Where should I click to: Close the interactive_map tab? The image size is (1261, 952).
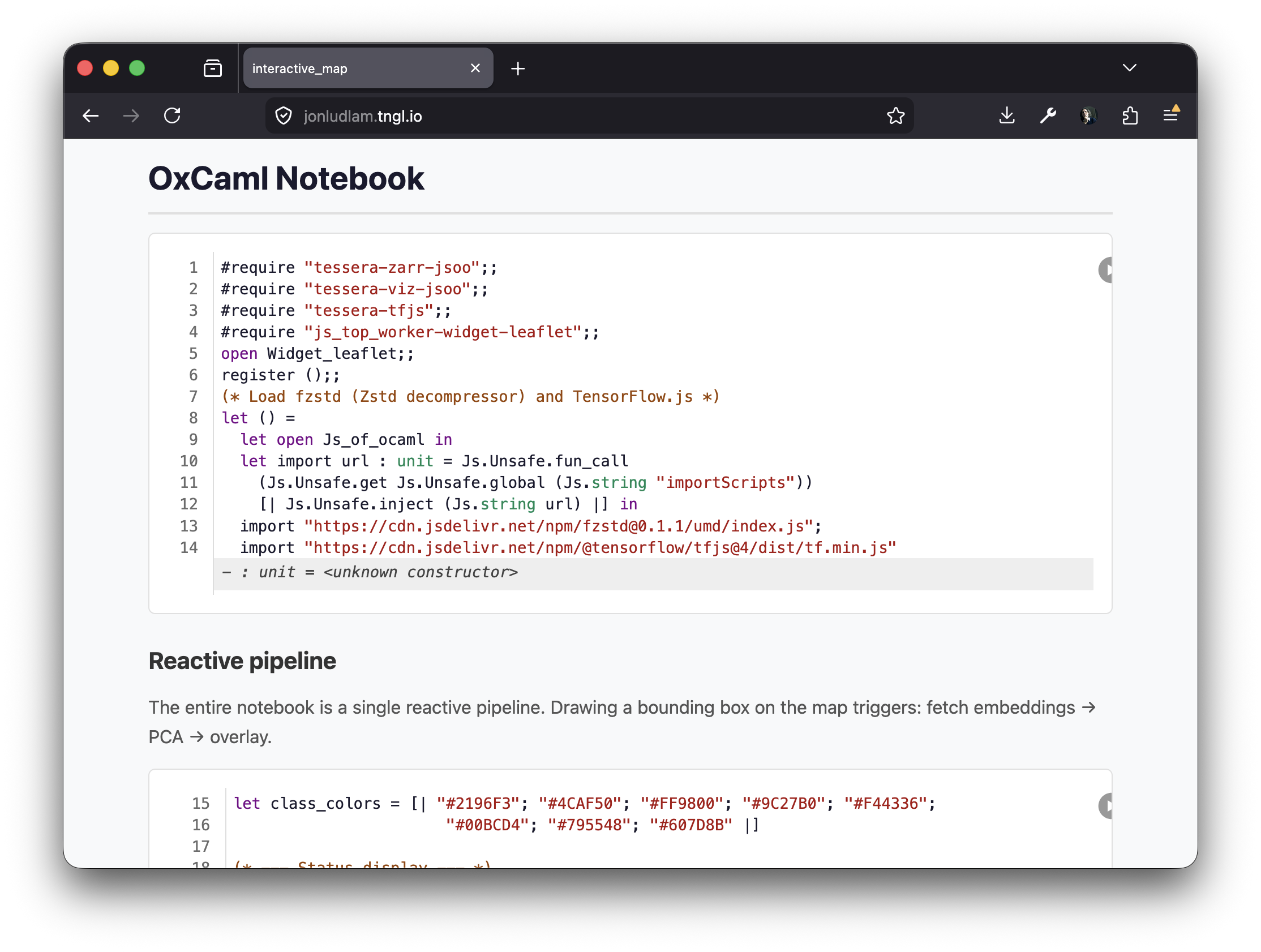click(x=475, y=68)
